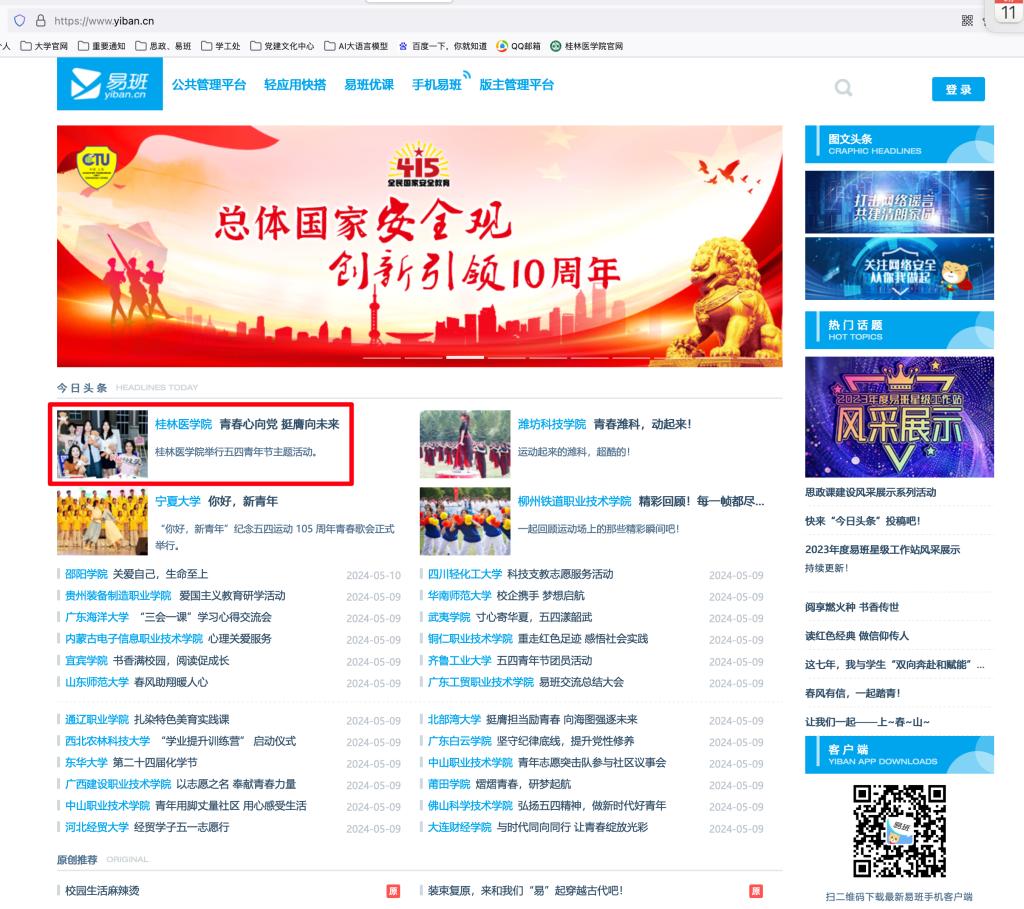Click the shield icon in address bar
The image size is (1024, 909).
[19, 20]
